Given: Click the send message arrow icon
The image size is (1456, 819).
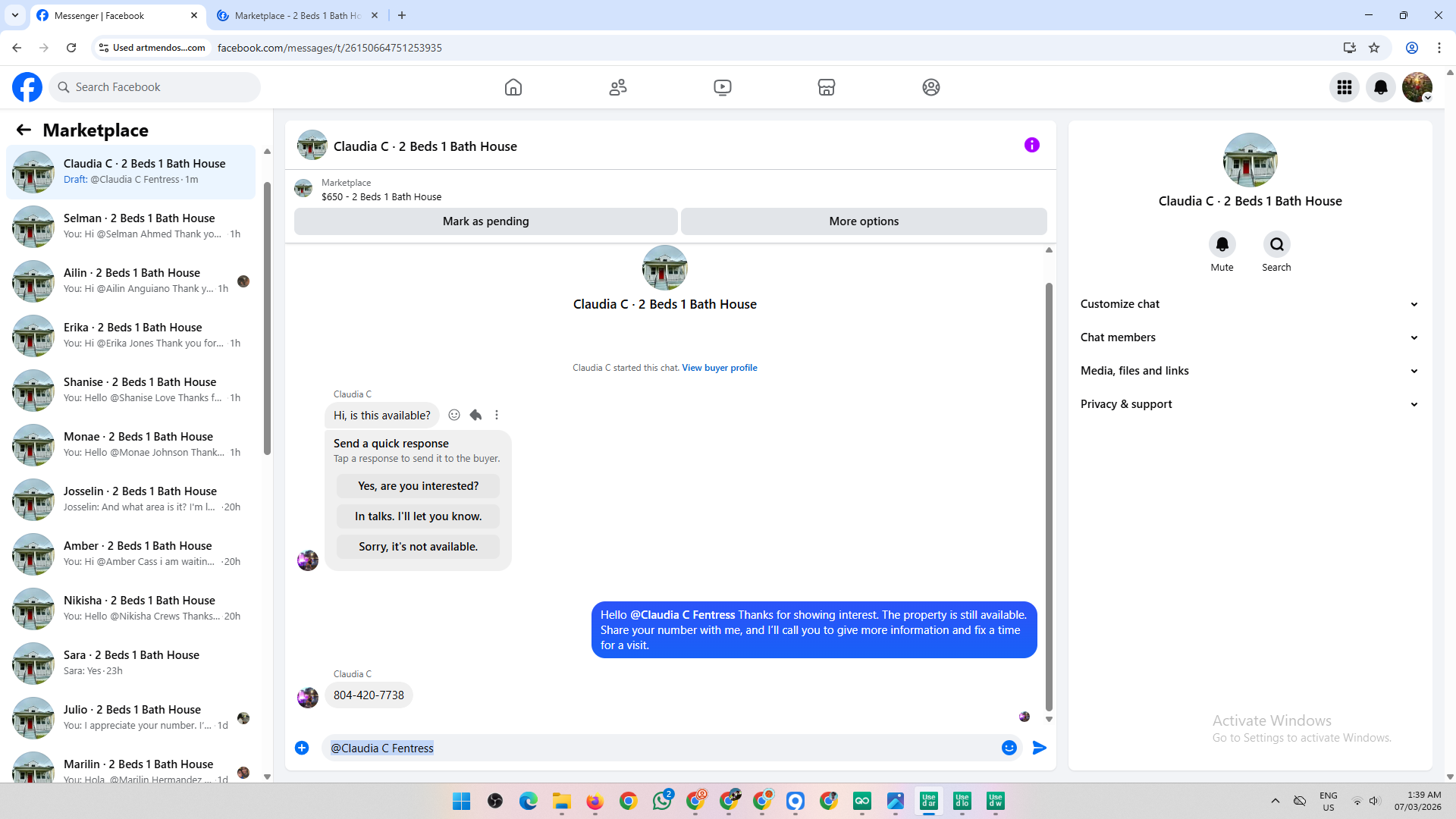Looking at the screenshot, I should tap(1040, 748).
